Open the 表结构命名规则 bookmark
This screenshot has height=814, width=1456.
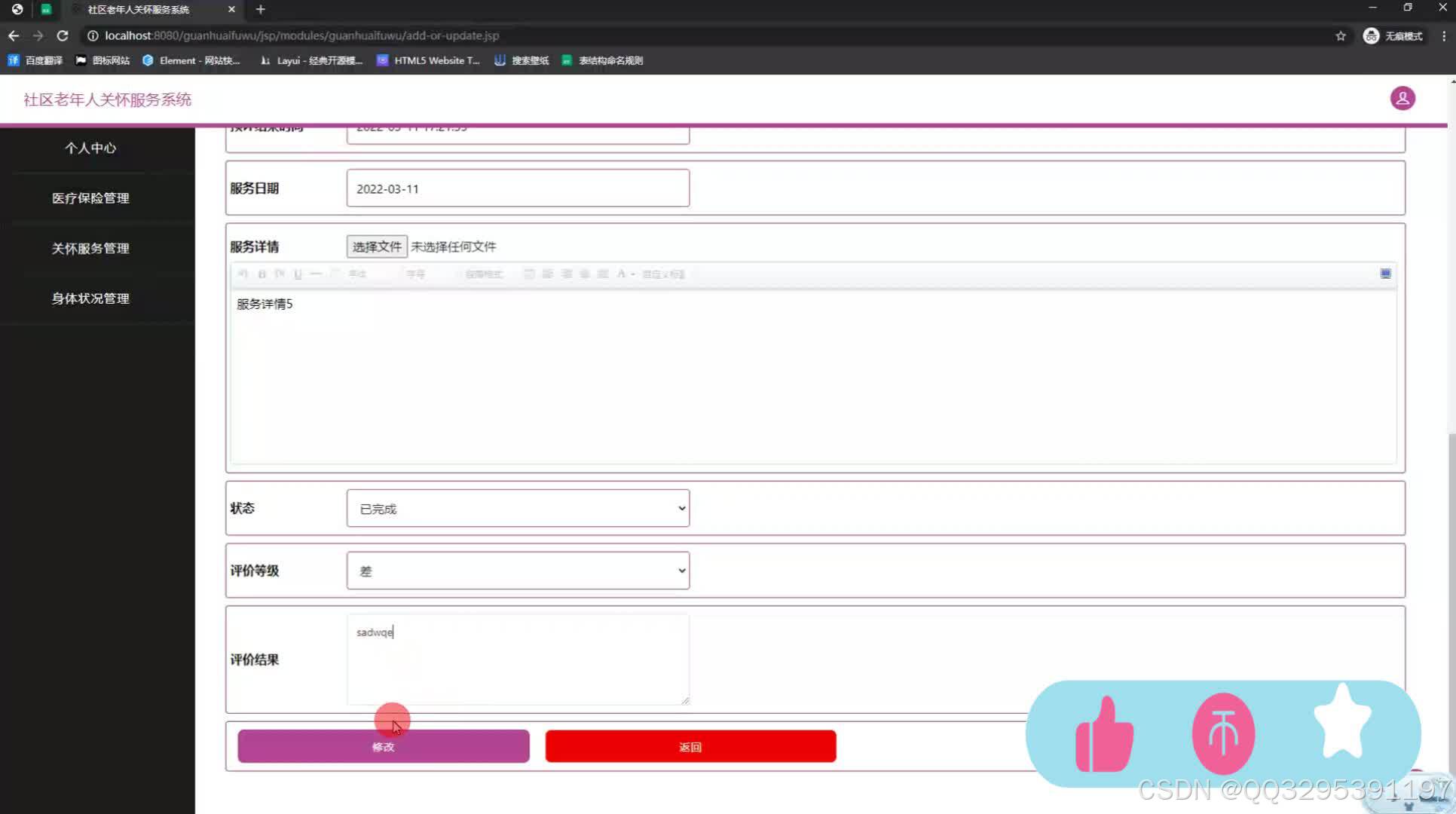pyautogui.click(x=602, y=60)
